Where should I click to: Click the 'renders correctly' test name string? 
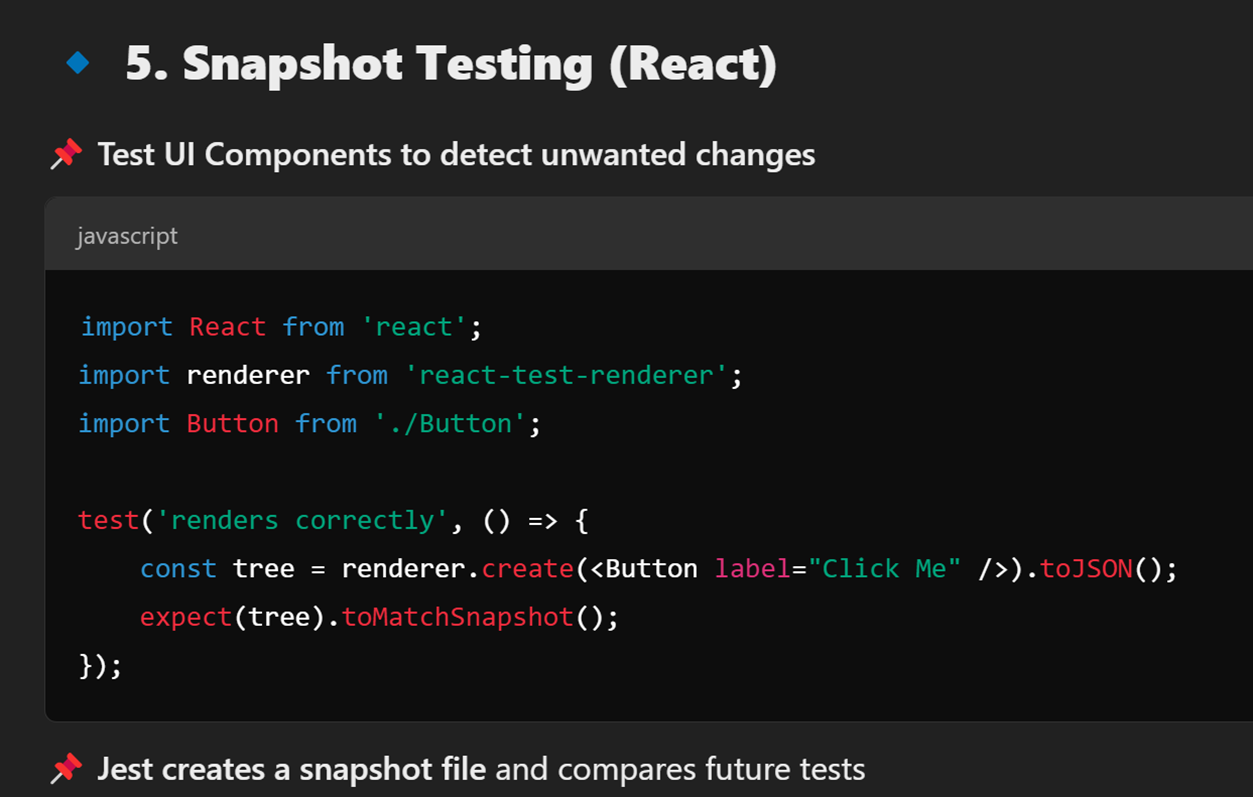click(295, 521)
